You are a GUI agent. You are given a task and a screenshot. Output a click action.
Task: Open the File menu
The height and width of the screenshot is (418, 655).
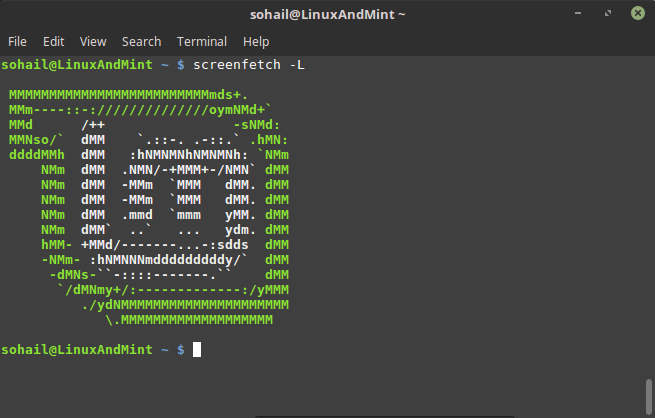(17, 42)
